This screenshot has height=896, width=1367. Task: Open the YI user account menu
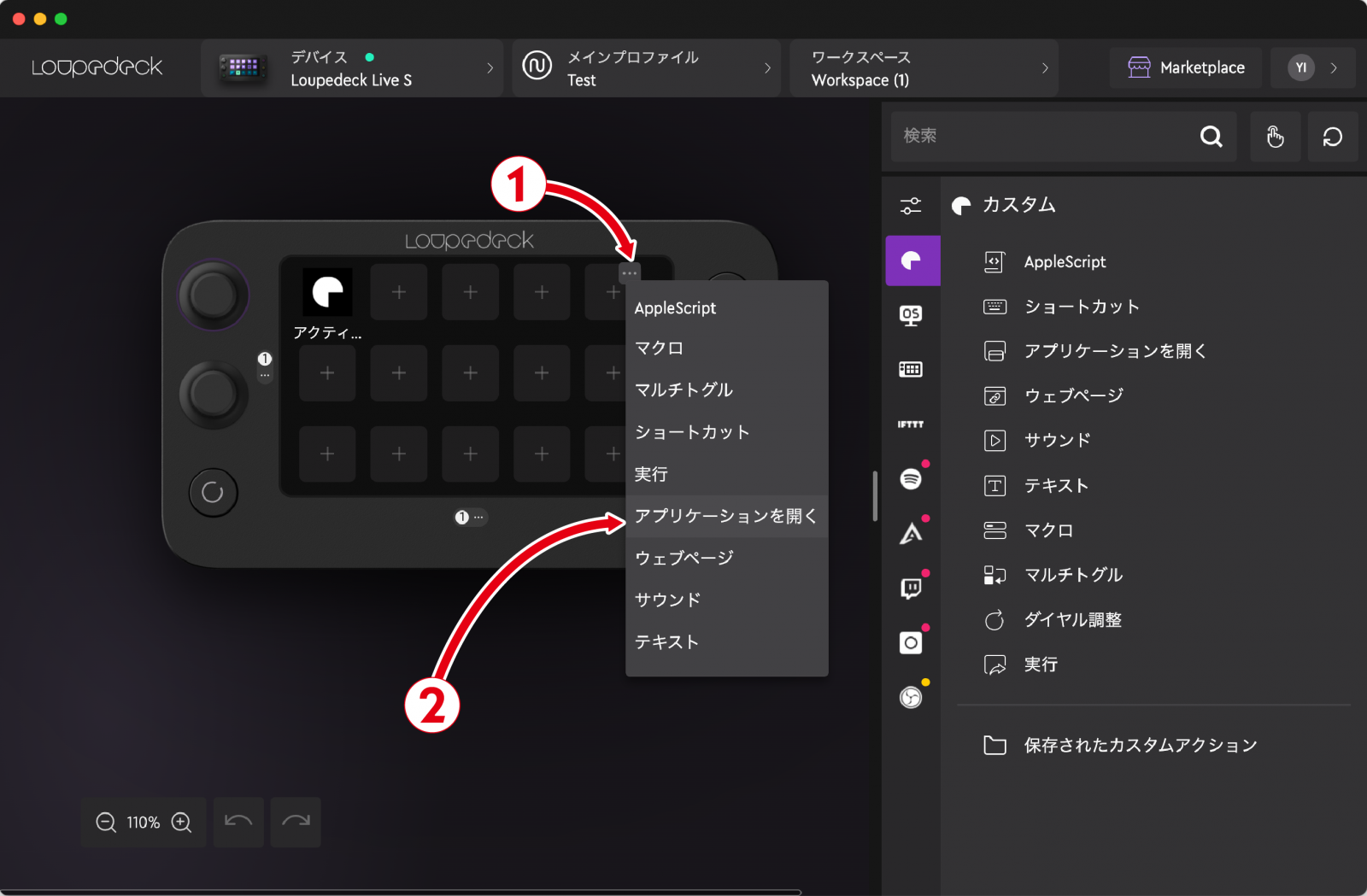pyautogui.click(x=1313, y=67)
